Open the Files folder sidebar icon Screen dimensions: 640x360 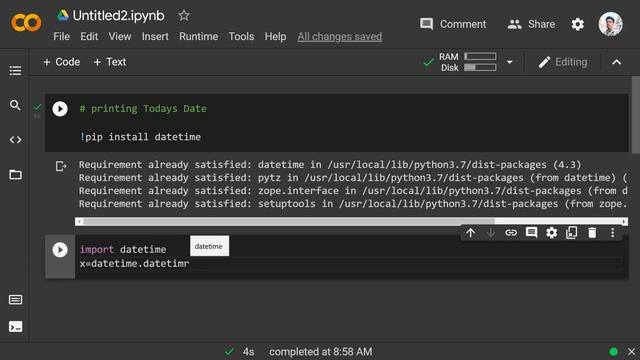tap(16, 175)
